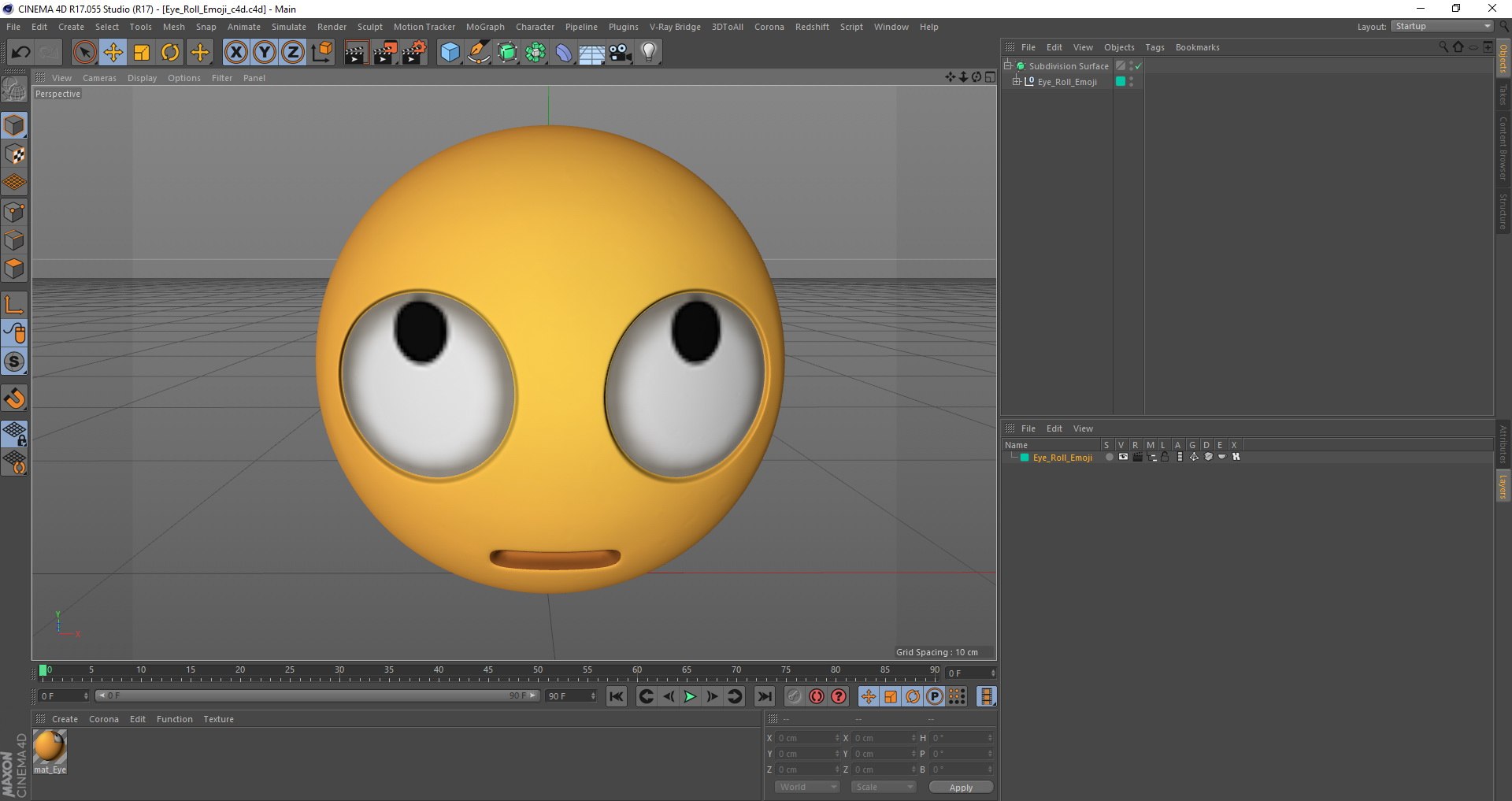Open the Bend deformer icon
1512x801 pixels.
pos(564,53)
